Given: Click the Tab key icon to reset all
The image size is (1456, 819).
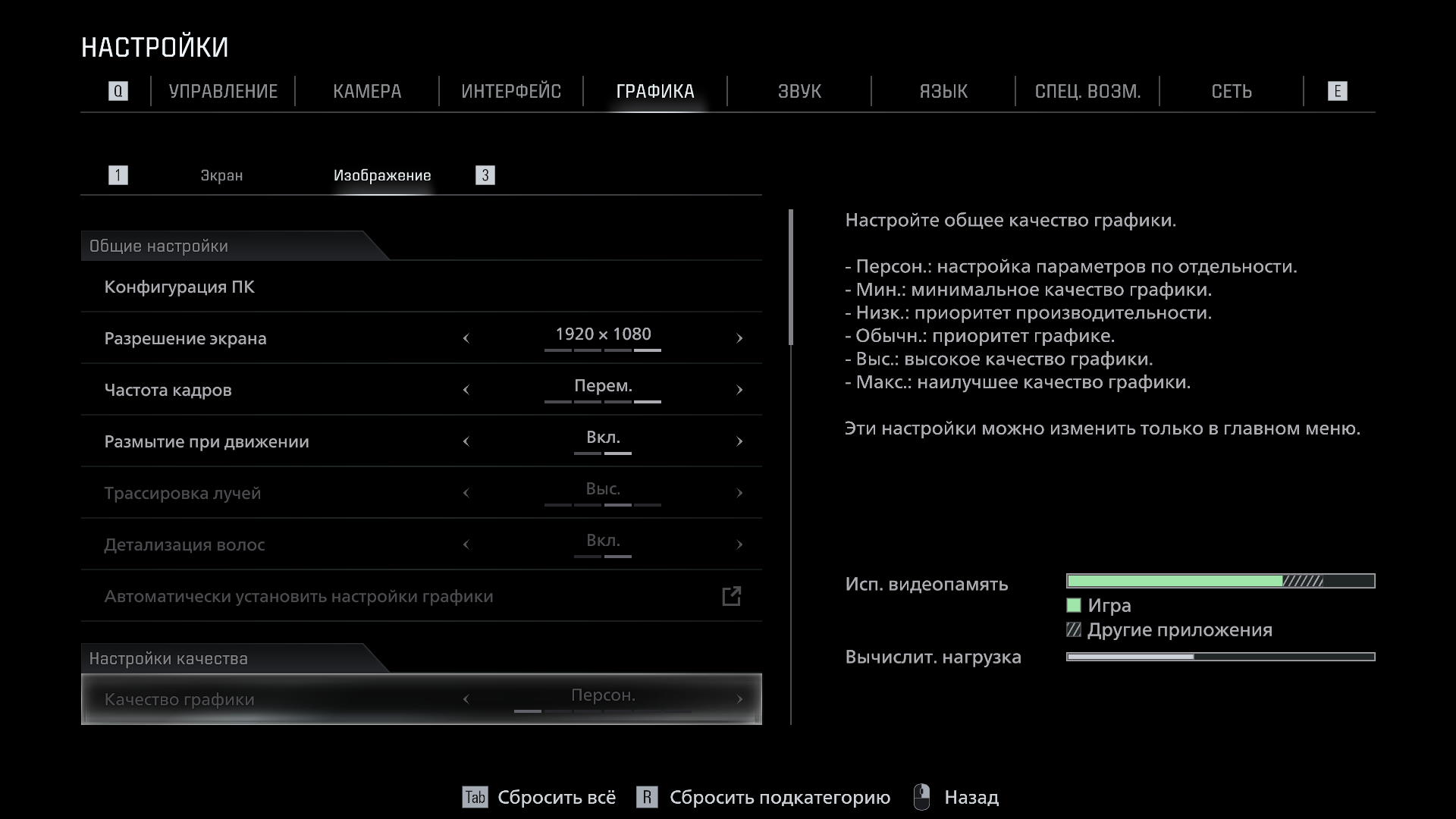Looking at the screenshot, I should [475, 797].
